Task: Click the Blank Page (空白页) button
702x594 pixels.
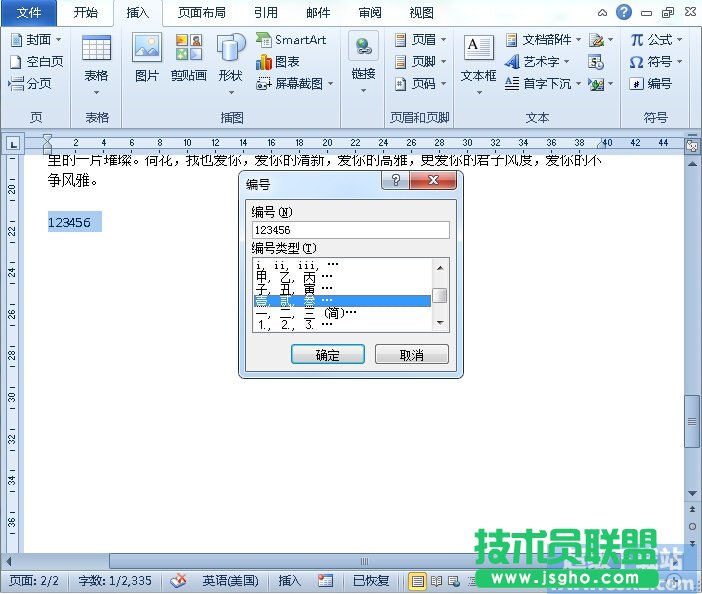Action: tap(36, 62)
